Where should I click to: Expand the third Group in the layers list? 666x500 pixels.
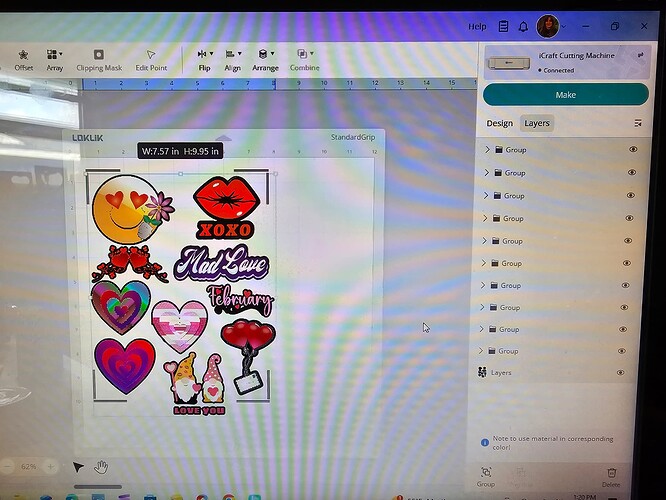(486, 195)
